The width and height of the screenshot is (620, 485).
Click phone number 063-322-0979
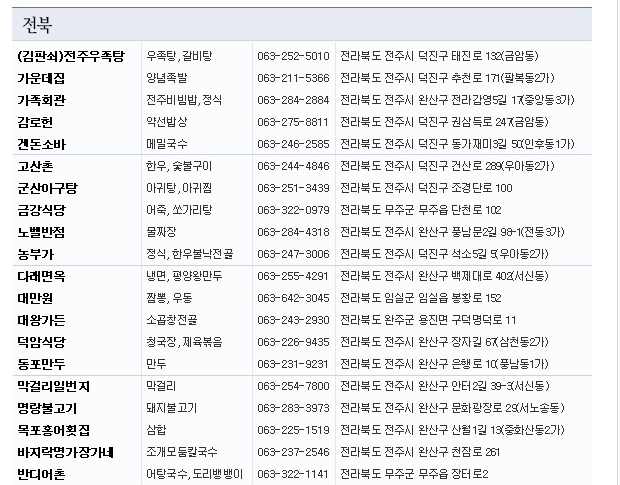pos(293,210)
